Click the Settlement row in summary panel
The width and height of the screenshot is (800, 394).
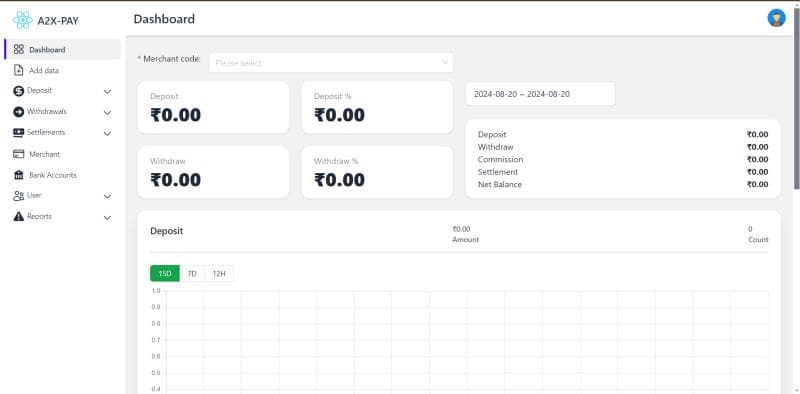pyautogui.click(x=623, y=172)
